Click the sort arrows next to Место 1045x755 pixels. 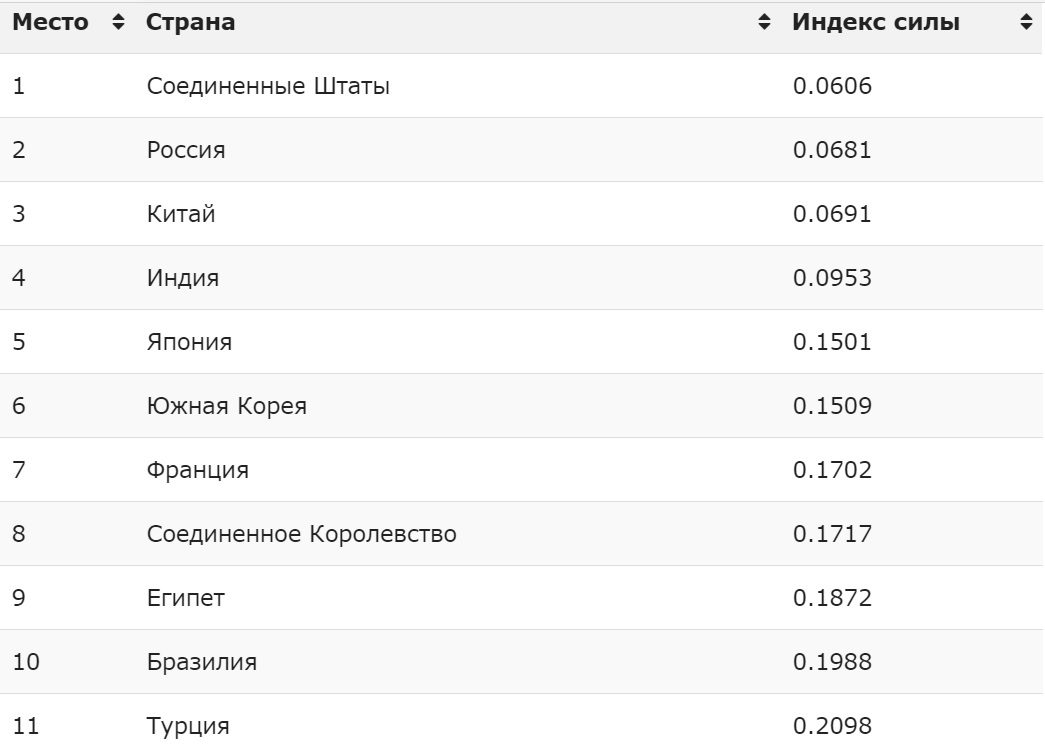point(118,22)
